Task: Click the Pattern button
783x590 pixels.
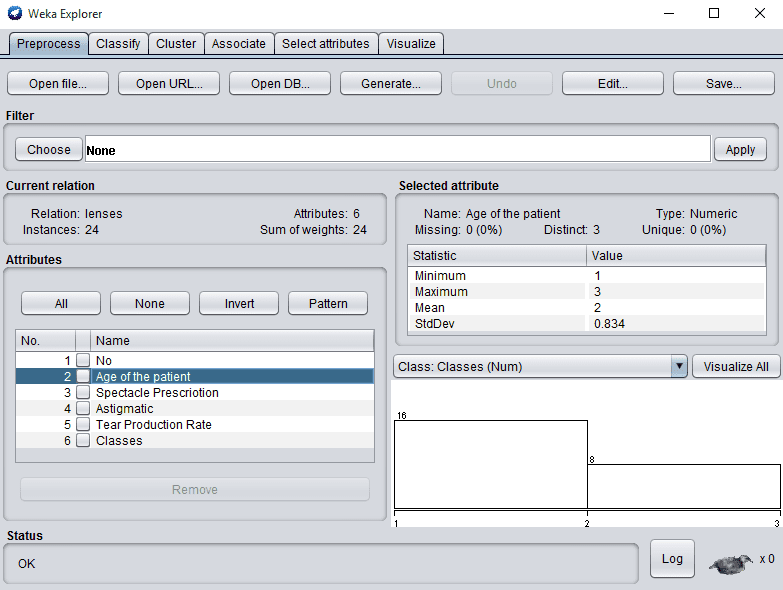Action: [328, 303]
